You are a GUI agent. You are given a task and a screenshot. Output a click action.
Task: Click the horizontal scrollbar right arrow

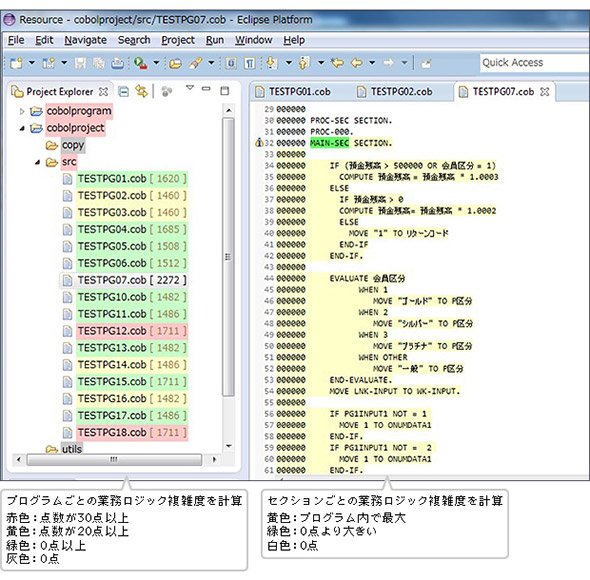point(214,460)
